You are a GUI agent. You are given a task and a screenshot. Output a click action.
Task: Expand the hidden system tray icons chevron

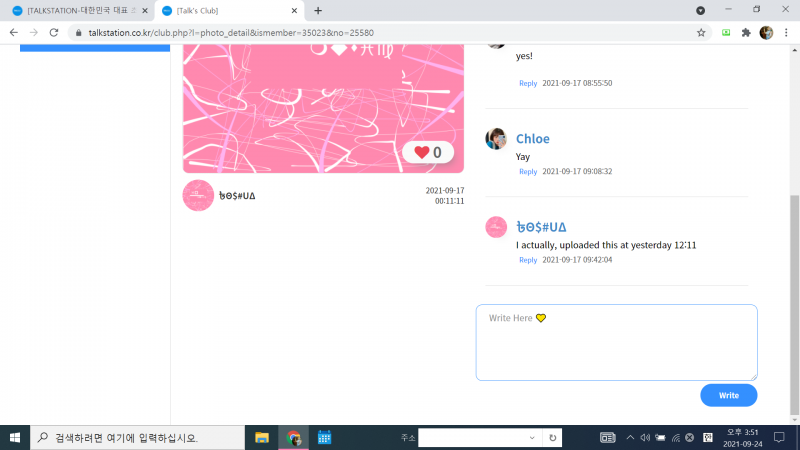[629, 437]
